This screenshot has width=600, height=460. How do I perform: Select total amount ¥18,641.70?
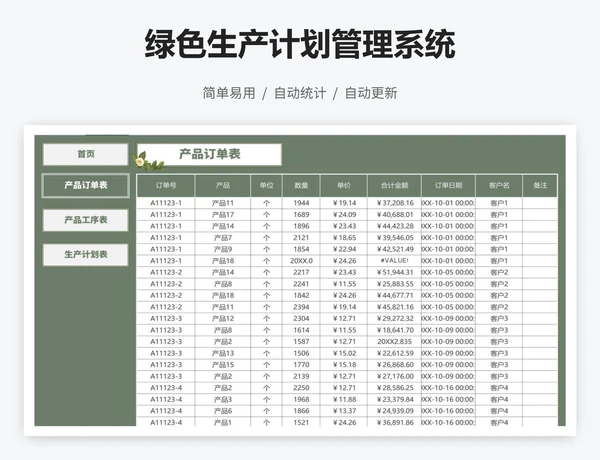coord(394,330)
